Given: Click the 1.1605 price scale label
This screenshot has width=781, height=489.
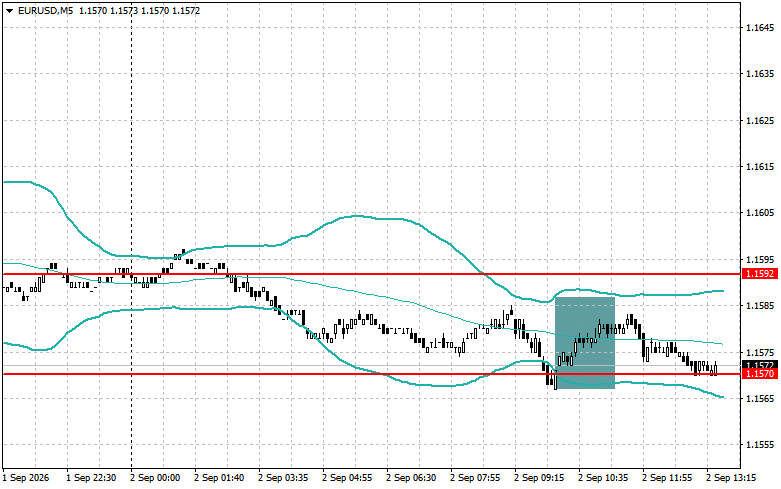Looking at the screenshot, I should tap(760, 213).
